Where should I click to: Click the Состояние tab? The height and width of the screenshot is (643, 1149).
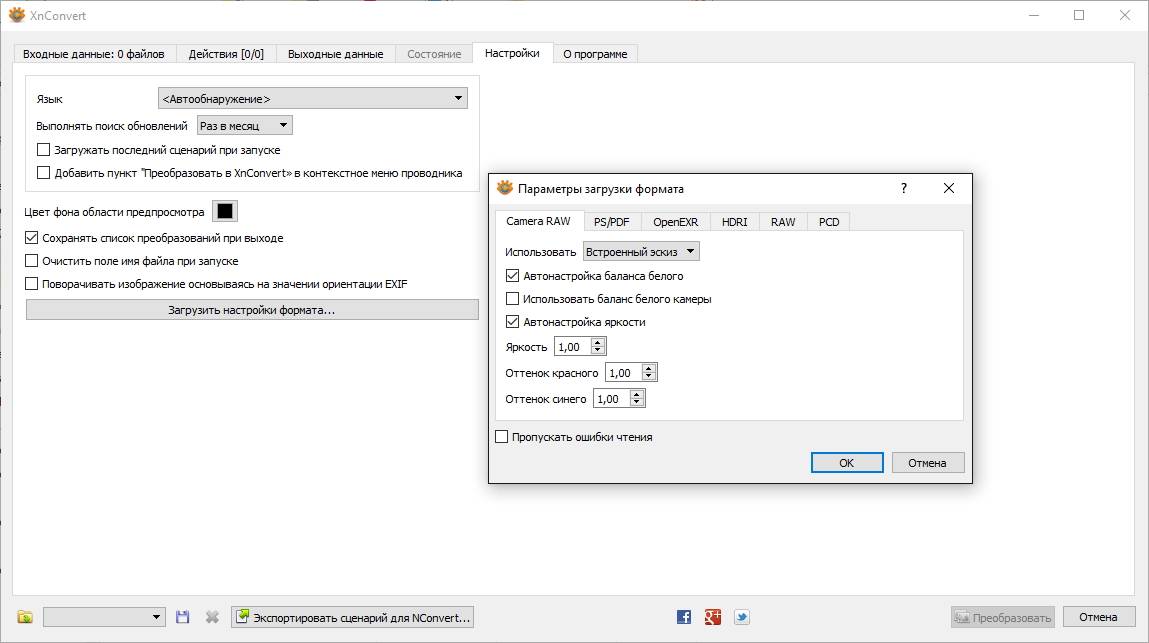[435, 54]
